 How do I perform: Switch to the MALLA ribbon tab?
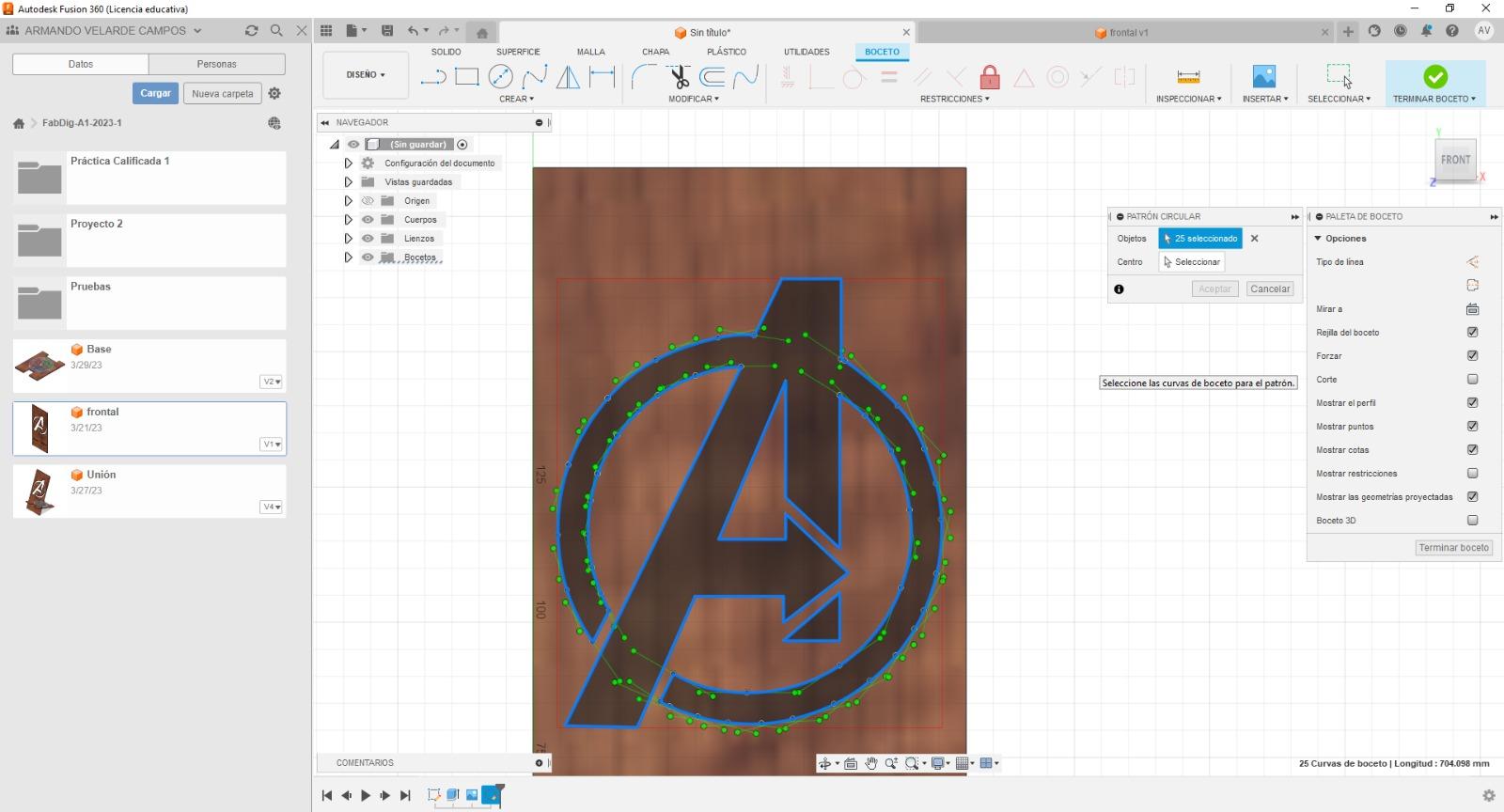[591, 52]
